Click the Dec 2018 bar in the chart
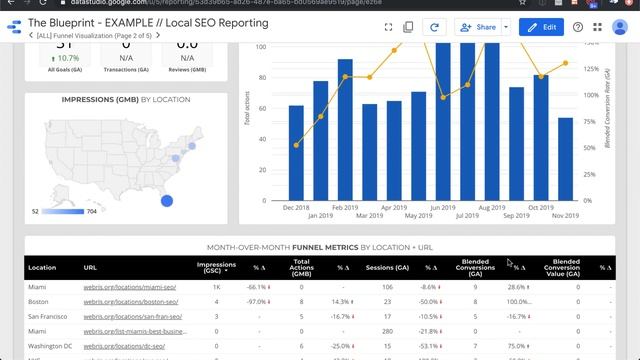 click(296, 153)
